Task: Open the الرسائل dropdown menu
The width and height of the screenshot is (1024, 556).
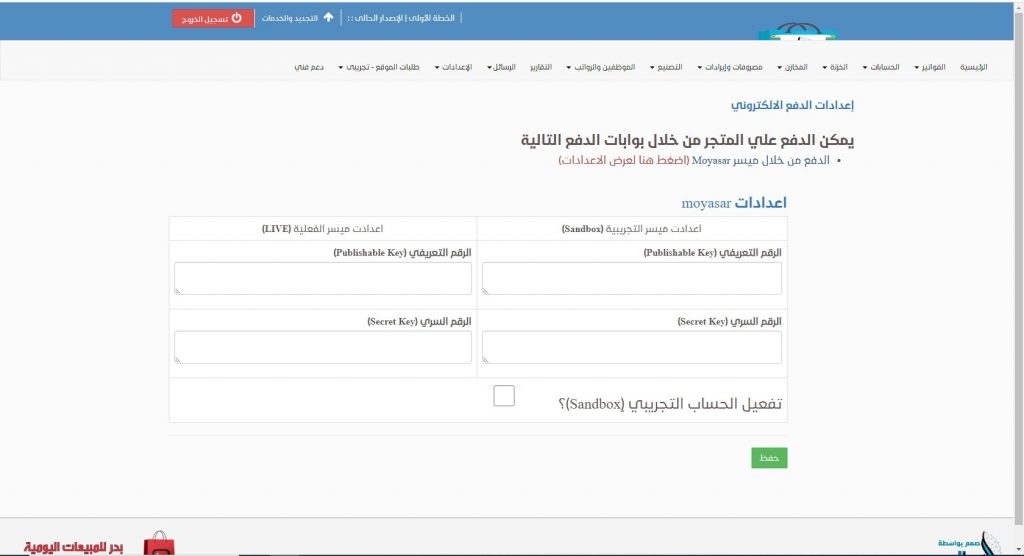Action: pyautogui.click(x=501, y=67)
